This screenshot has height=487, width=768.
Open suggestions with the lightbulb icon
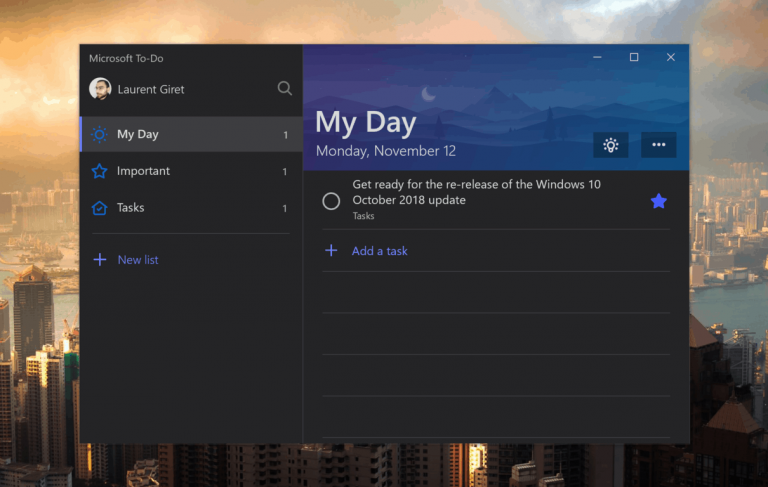pos(610,145)
